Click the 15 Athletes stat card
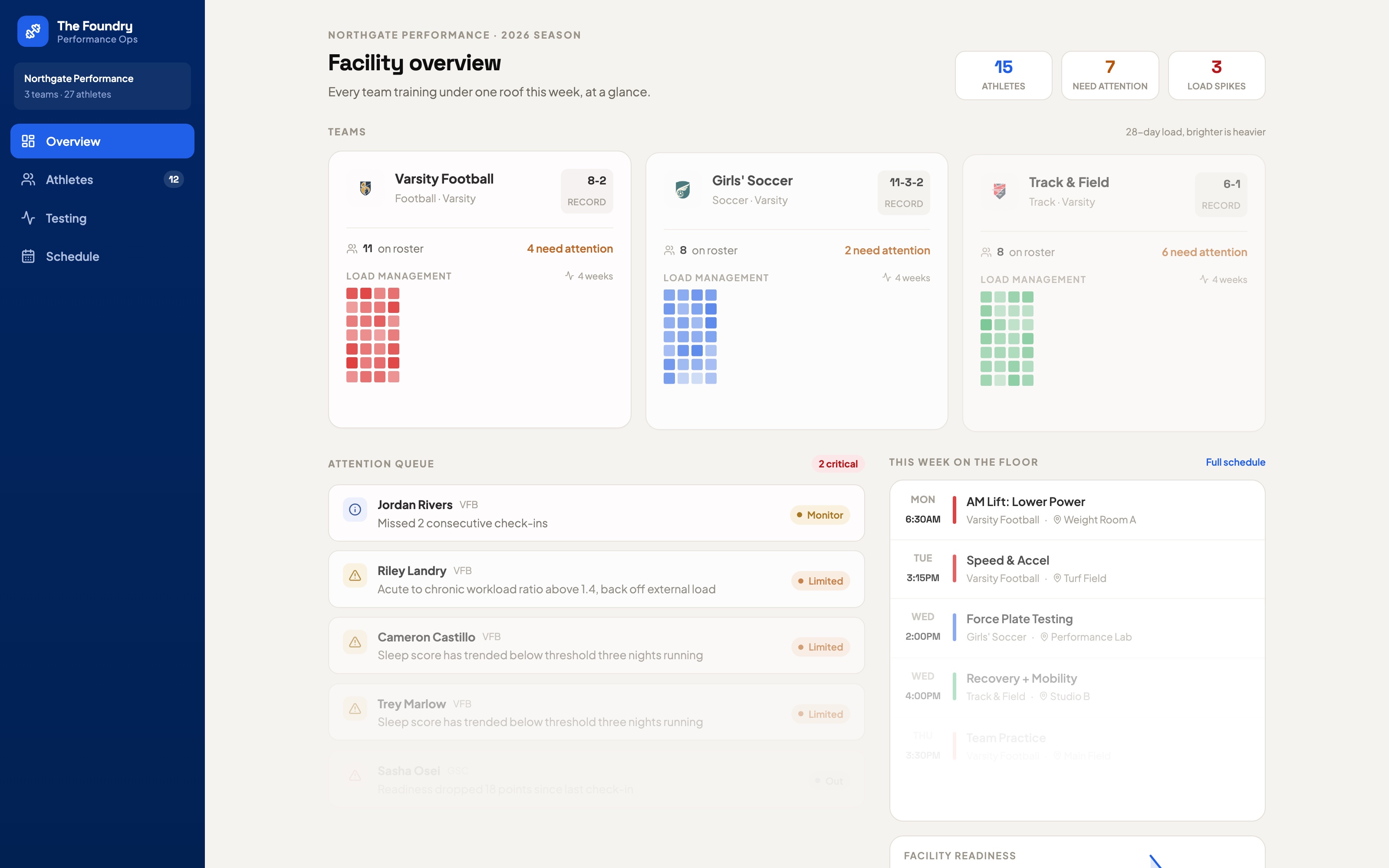Screen dimensions: 1389x868 (1003, 75)
